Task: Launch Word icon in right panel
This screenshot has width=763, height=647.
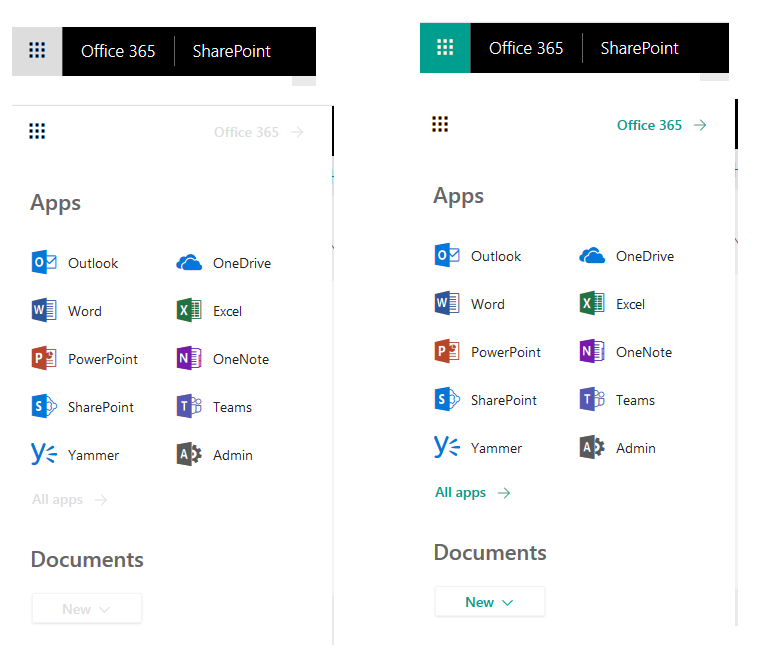Action: [x=447, y=304]
